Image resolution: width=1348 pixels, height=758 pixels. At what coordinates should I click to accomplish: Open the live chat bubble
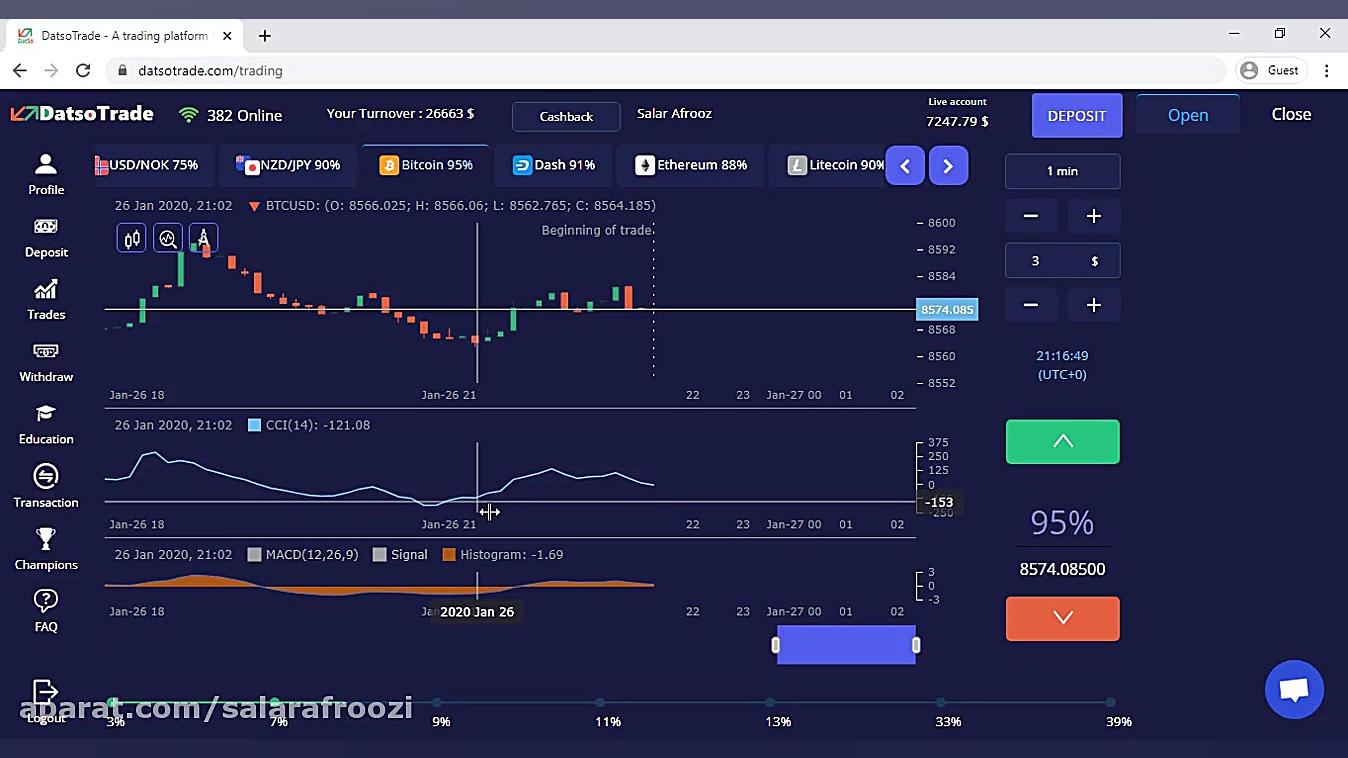1294,690
